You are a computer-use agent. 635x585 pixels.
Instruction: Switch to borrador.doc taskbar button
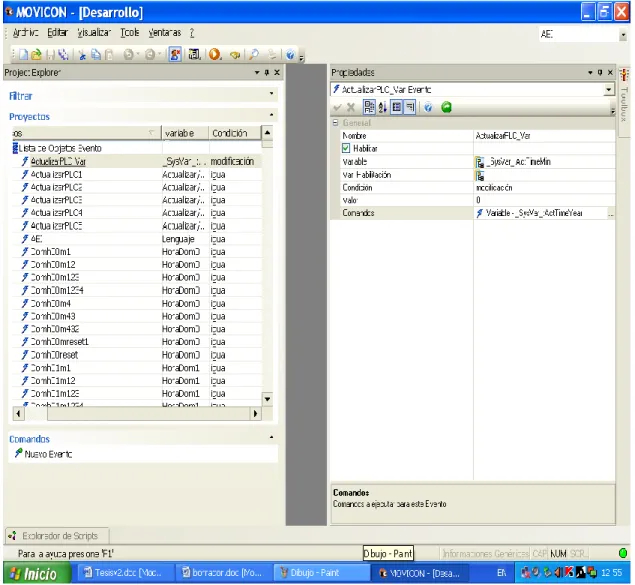point(222,573)
